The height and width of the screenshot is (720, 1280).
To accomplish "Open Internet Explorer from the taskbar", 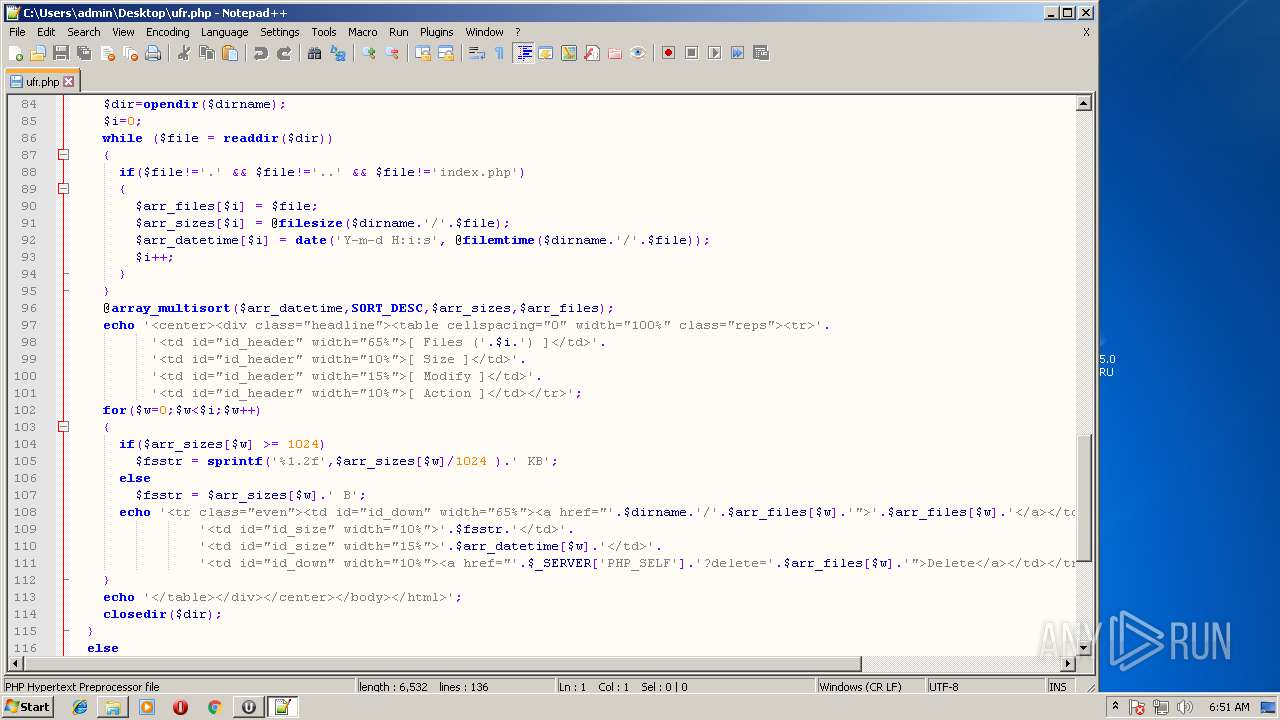I will 80,707.
